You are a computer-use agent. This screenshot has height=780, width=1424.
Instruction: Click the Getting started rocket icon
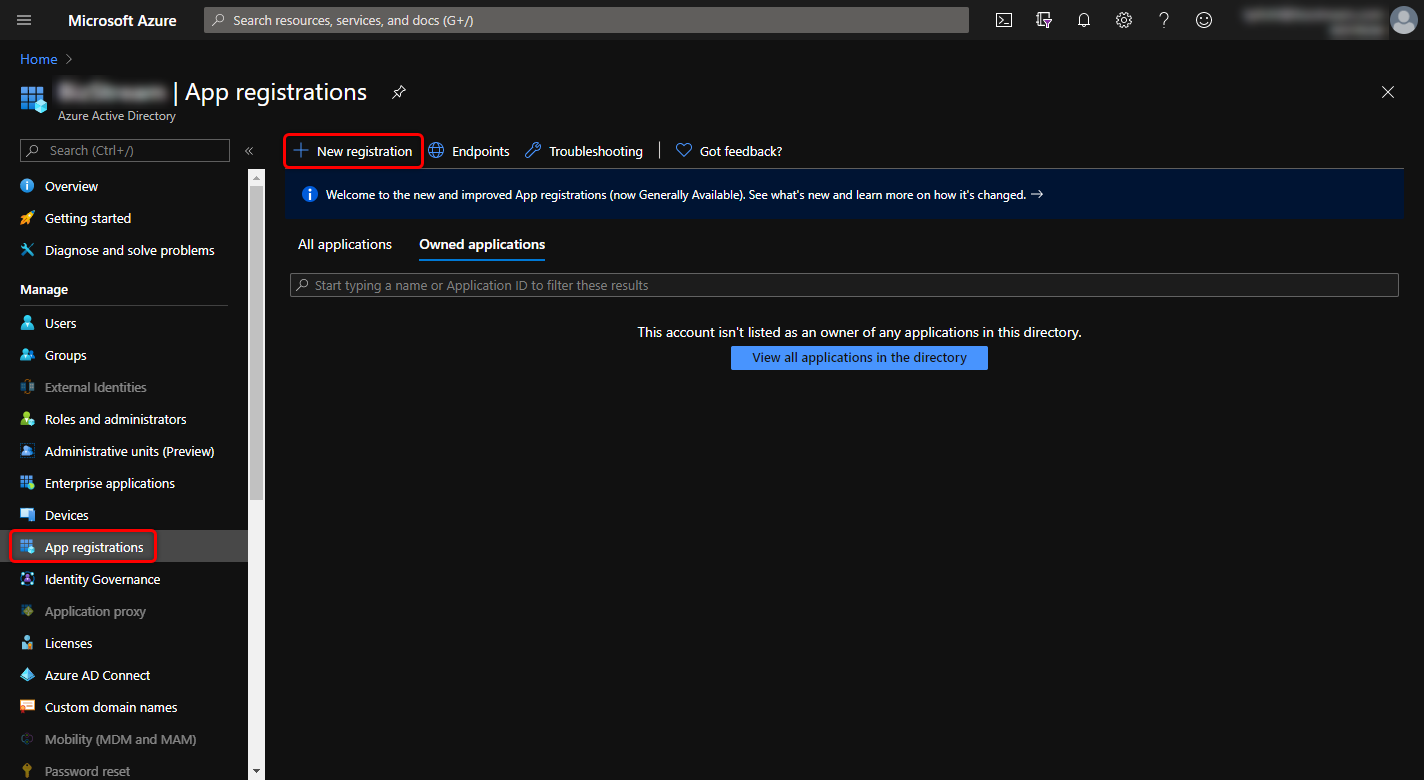[x=27, y=218]
